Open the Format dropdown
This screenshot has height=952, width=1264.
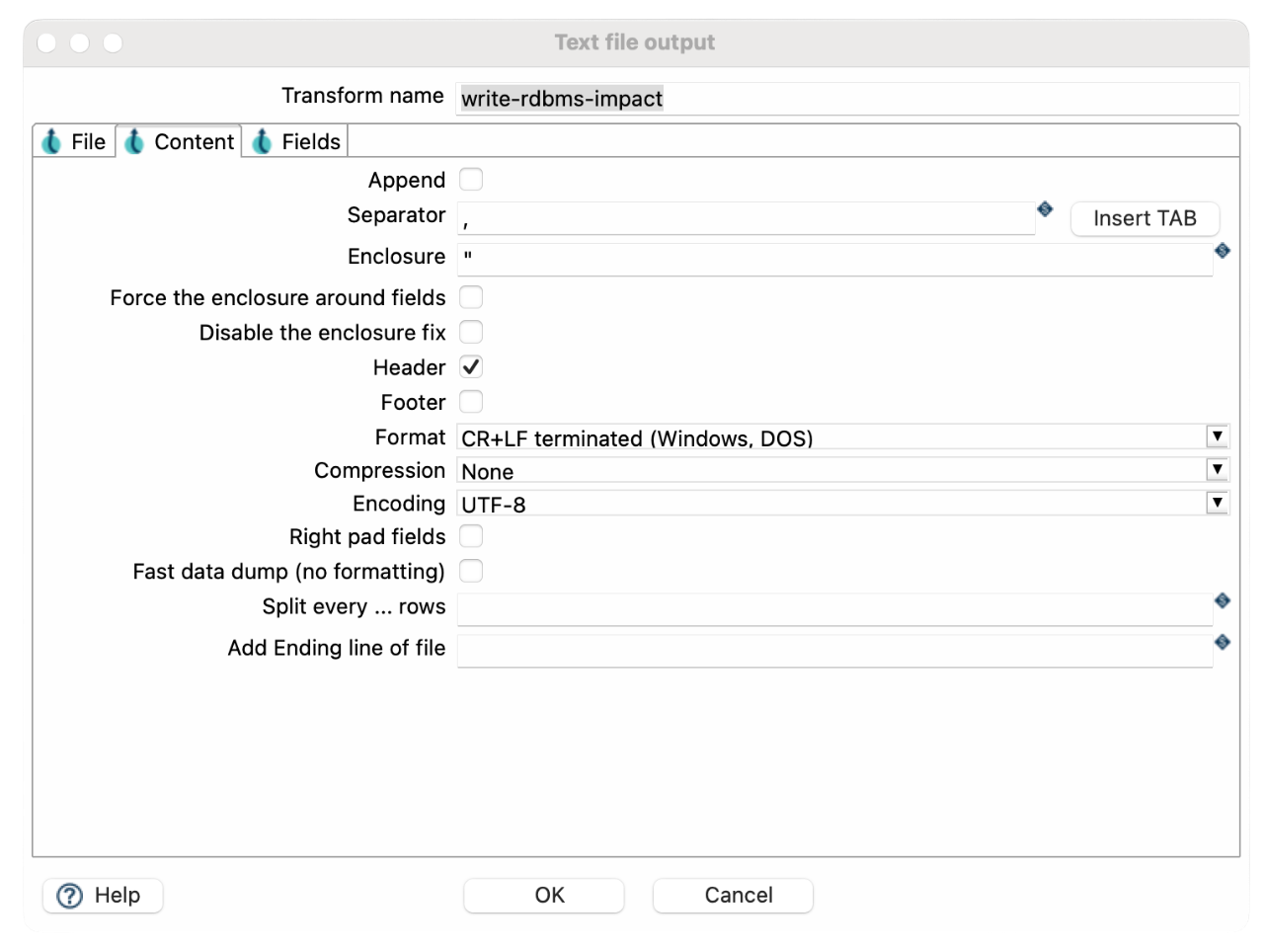coord(1218,436)
